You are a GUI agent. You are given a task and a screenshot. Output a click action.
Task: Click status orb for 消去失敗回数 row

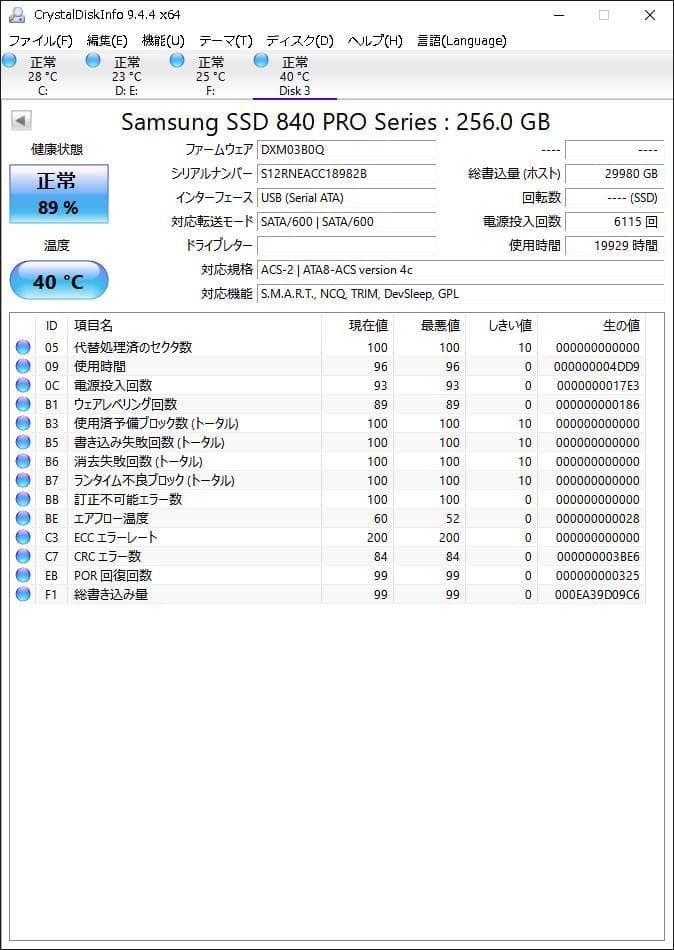click(23, 462)
